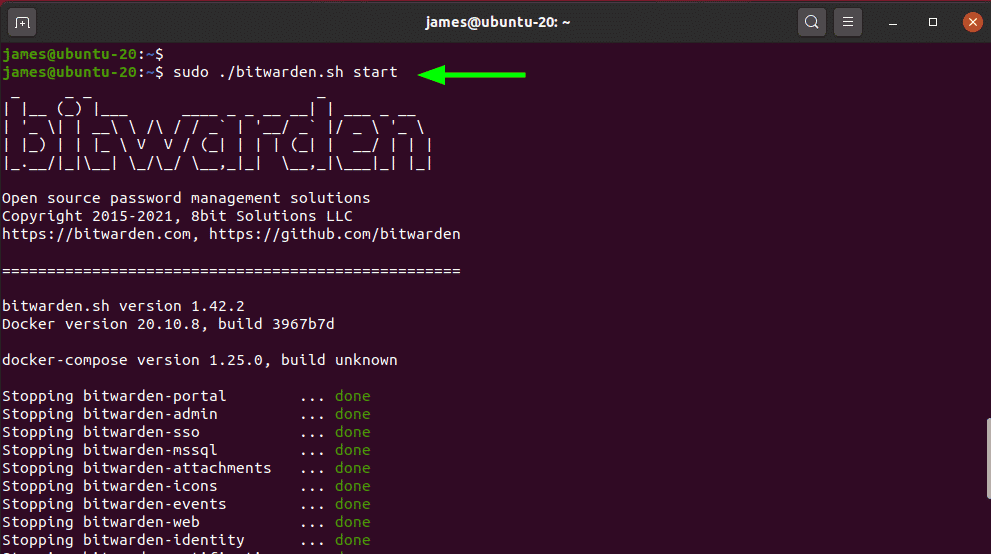
Task: Click 'Stopping bitwarden-identity' line
Action: 186,540
